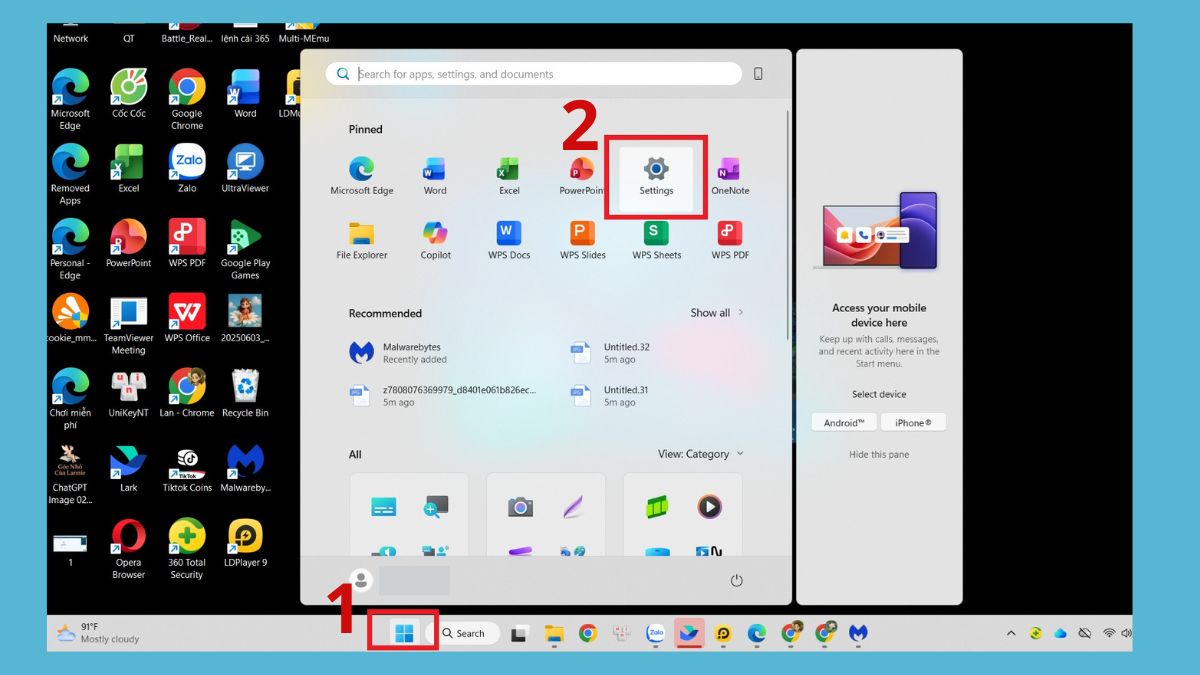The height and width of the screenshot is (675, 1200).
Task: Click the Wi-Fi icon in system tray
Action: click(1109, 633)
